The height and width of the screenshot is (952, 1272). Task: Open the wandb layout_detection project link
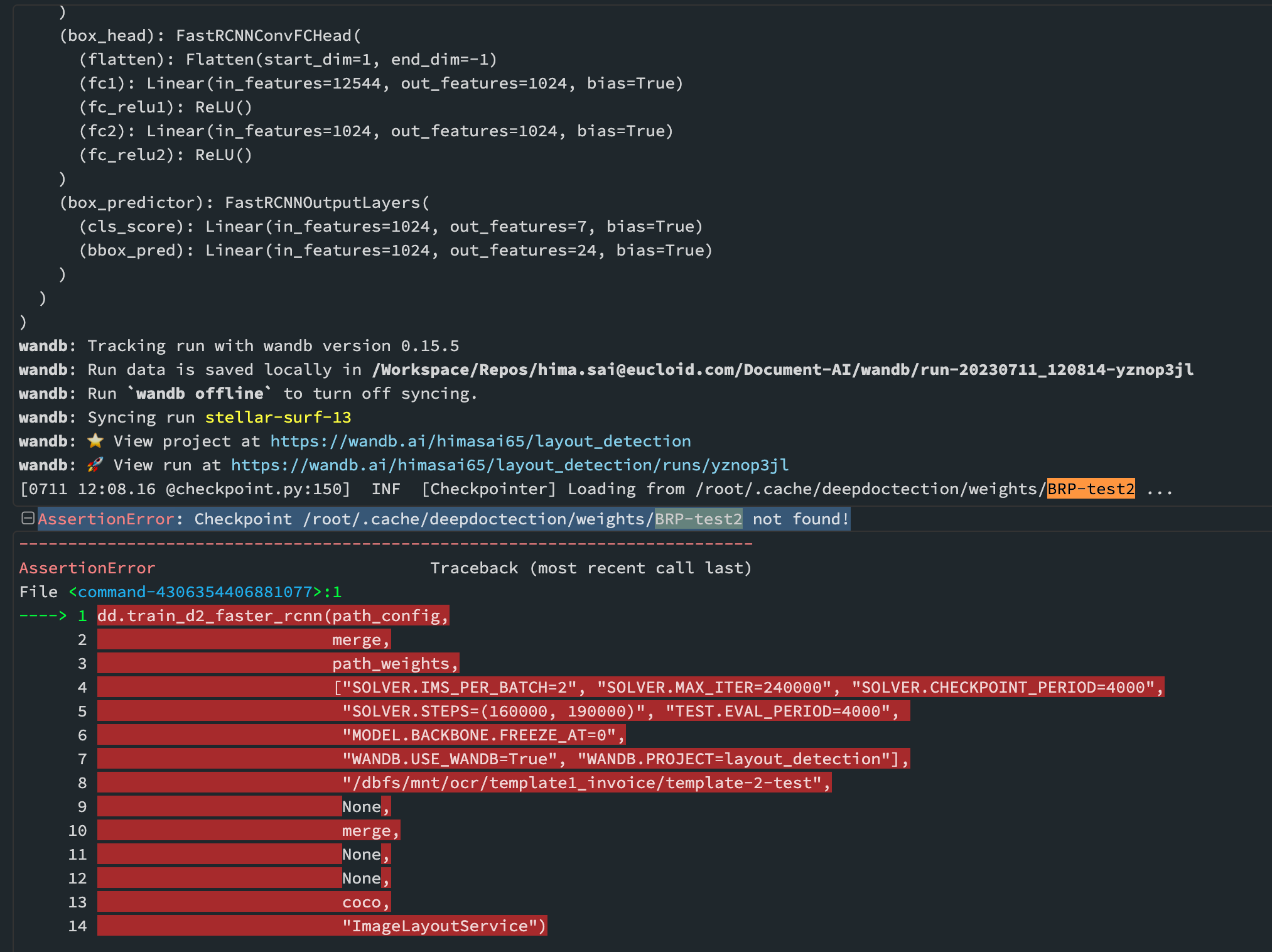(x=480, y=441)
